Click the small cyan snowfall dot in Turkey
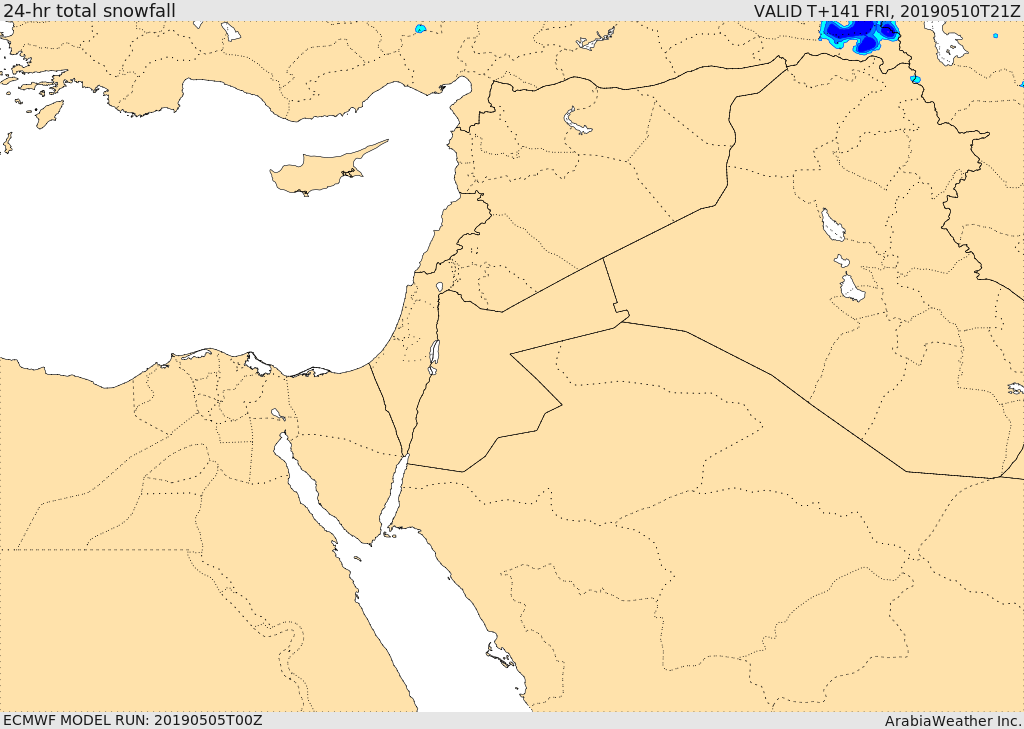 point(421,29)
